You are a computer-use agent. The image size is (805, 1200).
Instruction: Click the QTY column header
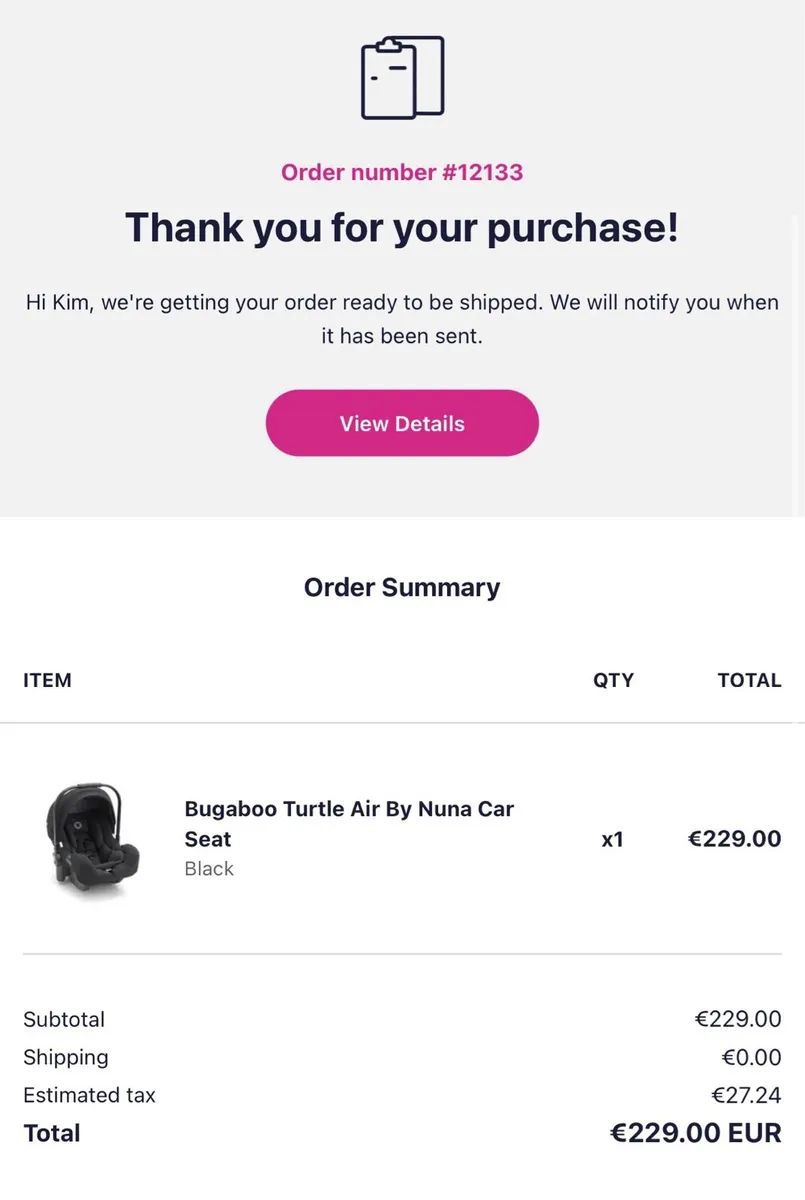(x=613, y=680)
